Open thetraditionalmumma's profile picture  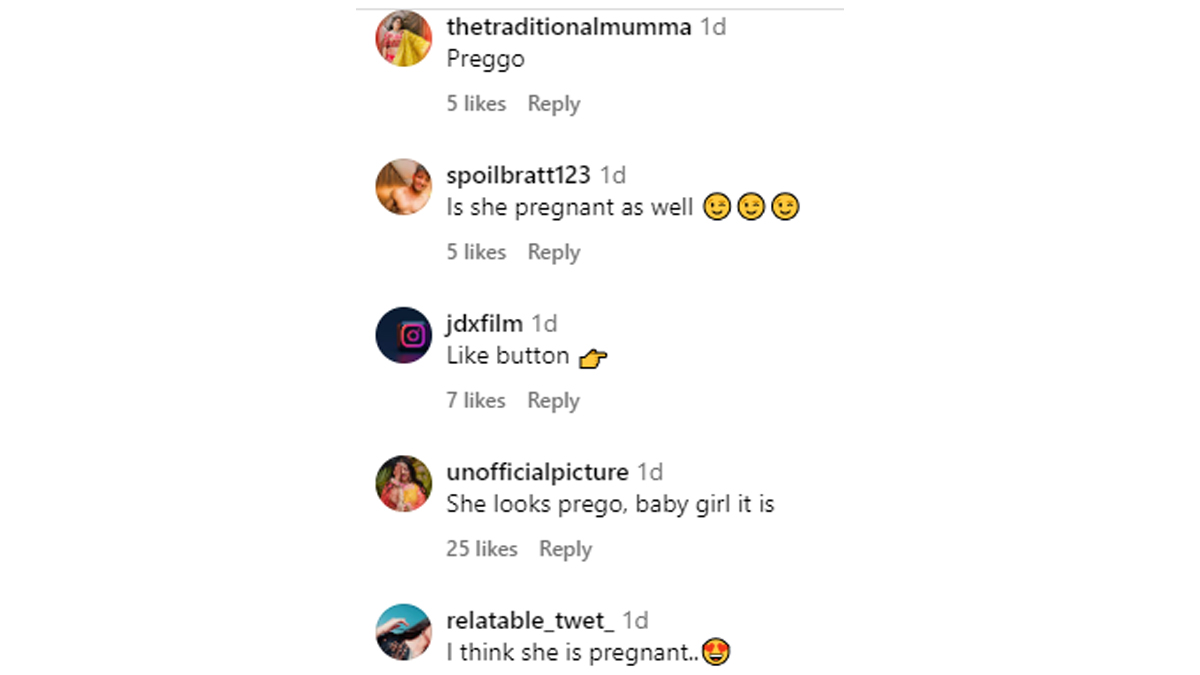403,38
